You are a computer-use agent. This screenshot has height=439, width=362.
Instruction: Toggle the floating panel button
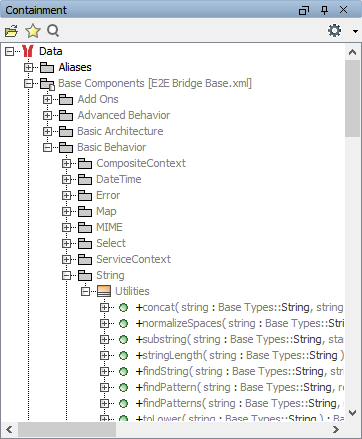(304, 10)
